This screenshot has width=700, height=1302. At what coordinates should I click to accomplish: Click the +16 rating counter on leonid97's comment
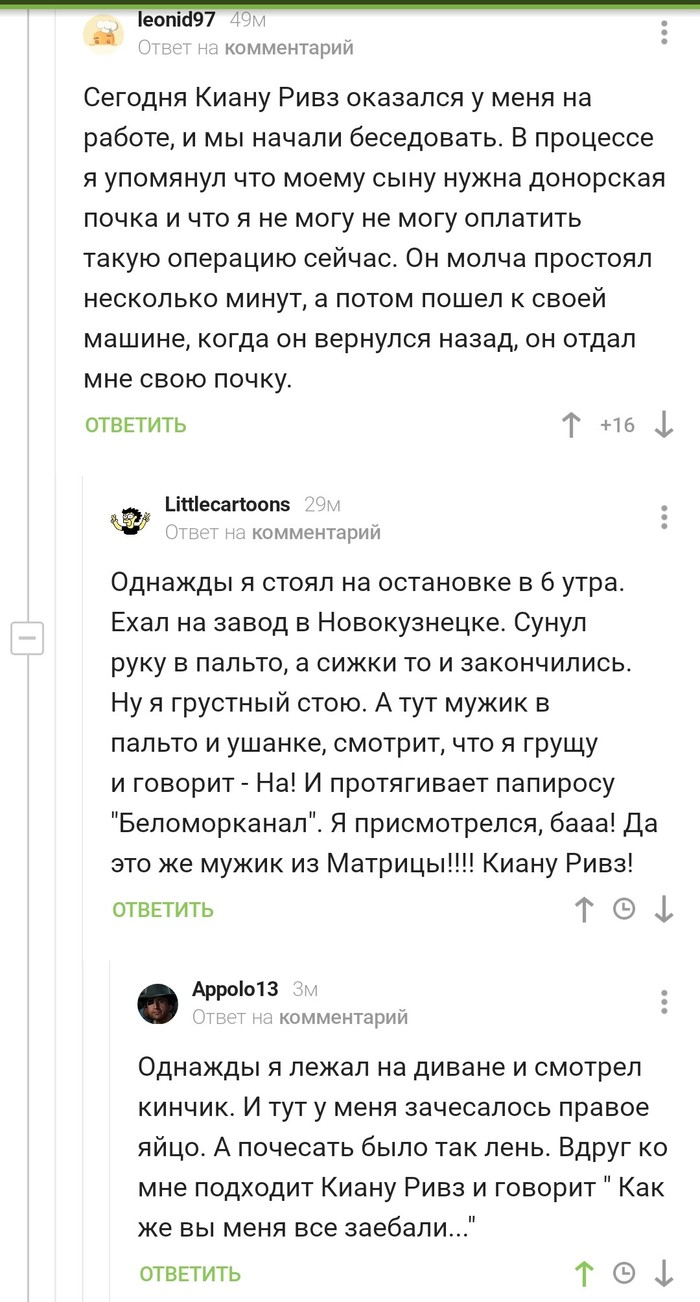(x=618, y=424)
